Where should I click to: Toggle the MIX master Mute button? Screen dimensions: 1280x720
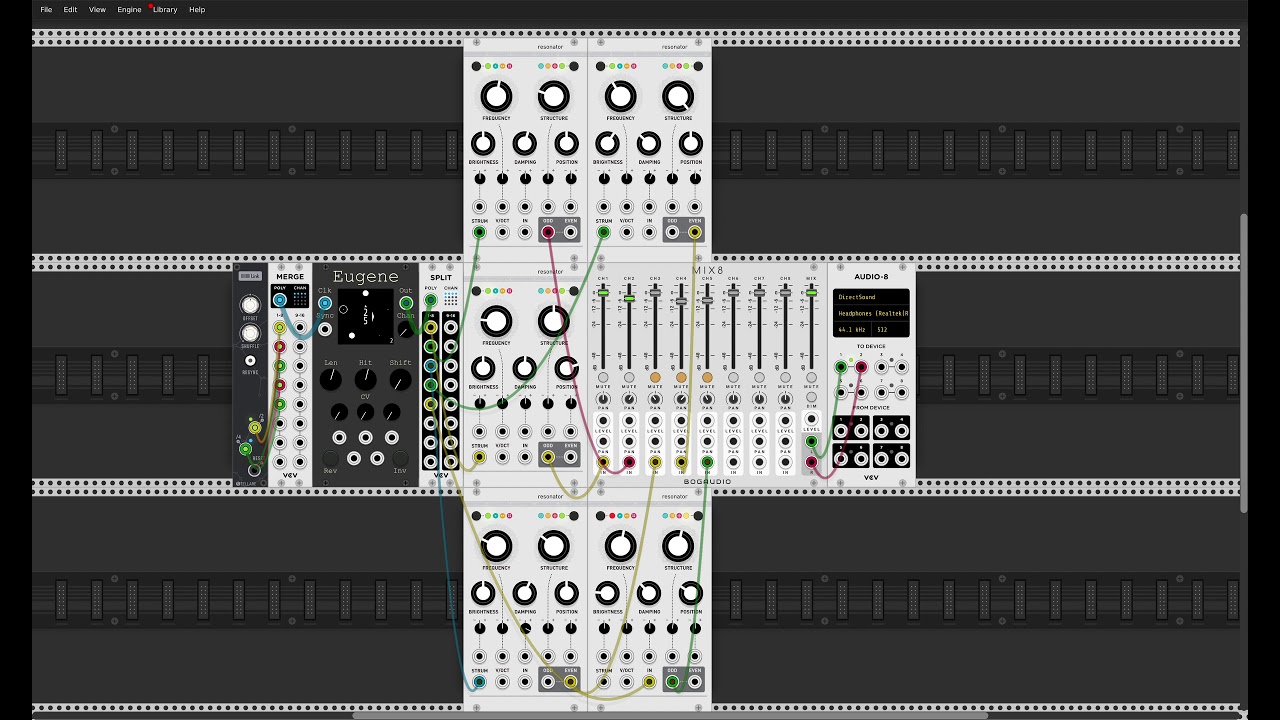(x=811, y=377)
